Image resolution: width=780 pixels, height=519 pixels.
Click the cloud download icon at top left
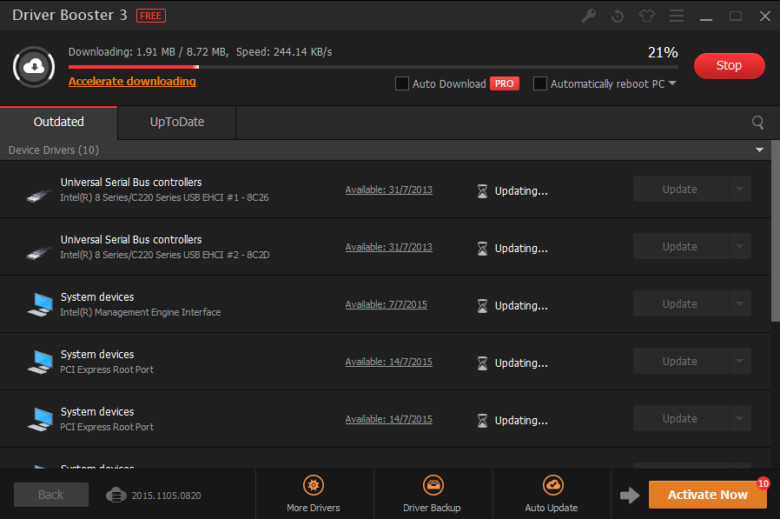[x=34, y=66]
